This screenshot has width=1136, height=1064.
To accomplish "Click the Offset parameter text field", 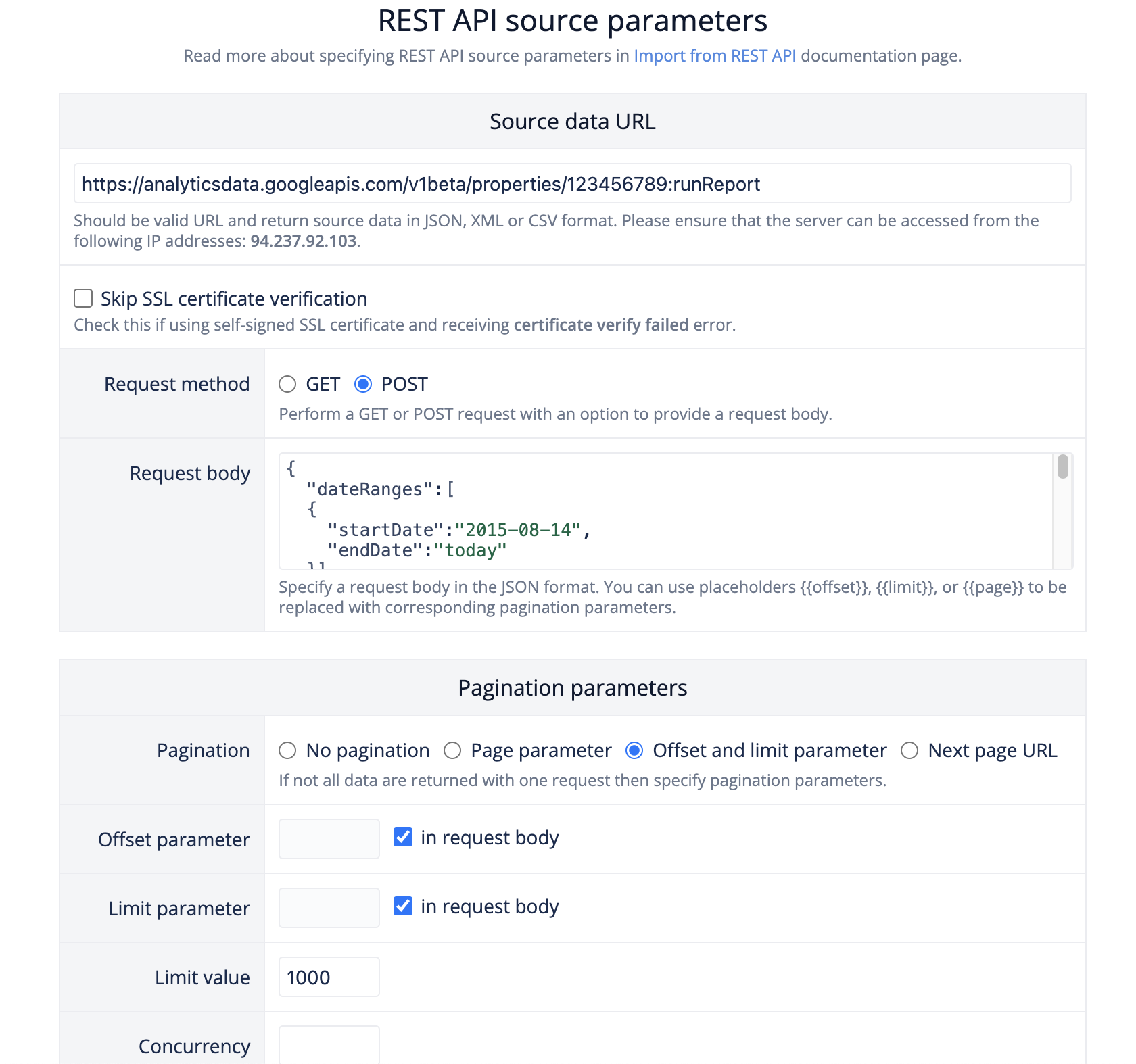I will (x=329, y=838).
